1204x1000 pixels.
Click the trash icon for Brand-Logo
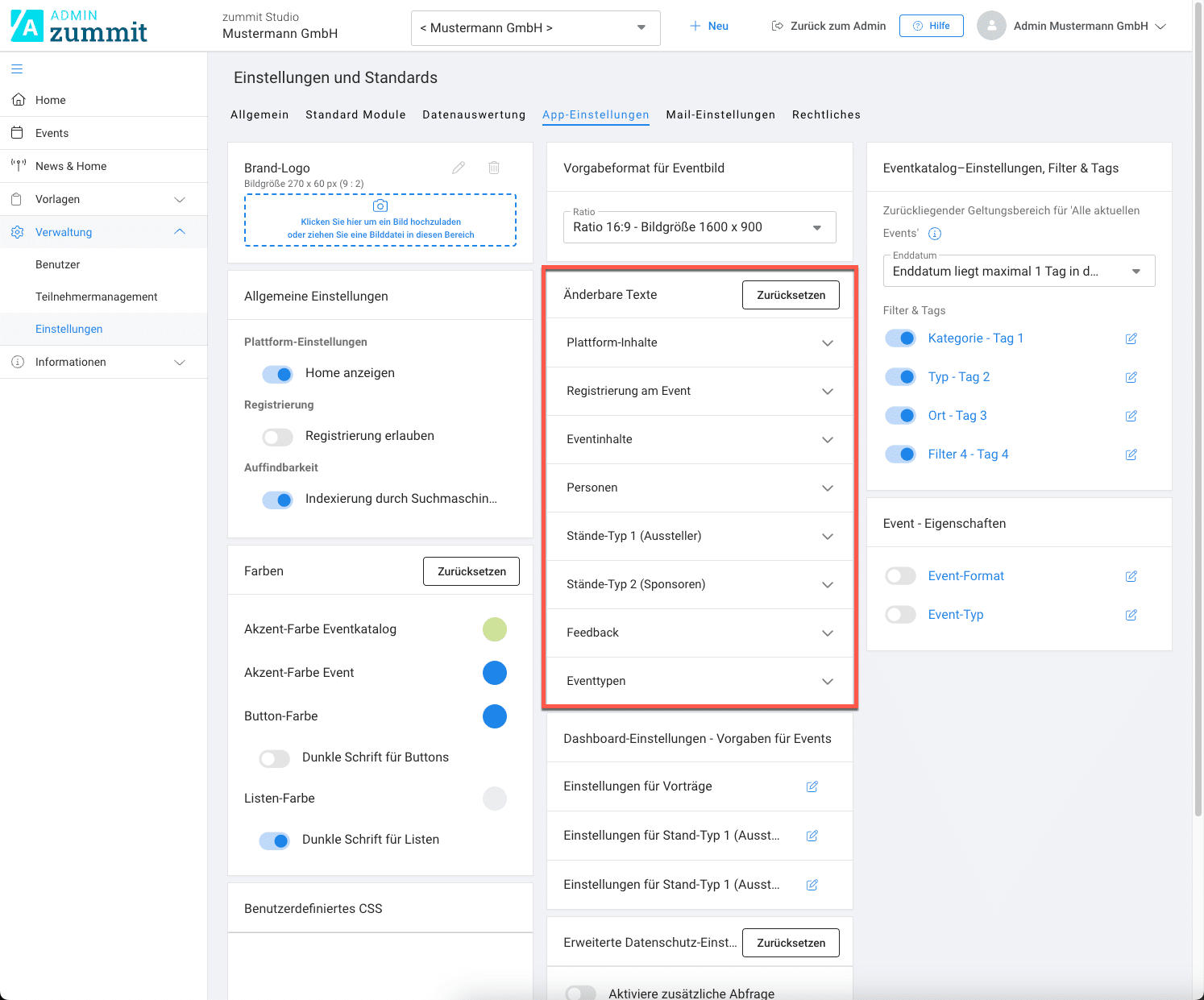coord(494,168)
